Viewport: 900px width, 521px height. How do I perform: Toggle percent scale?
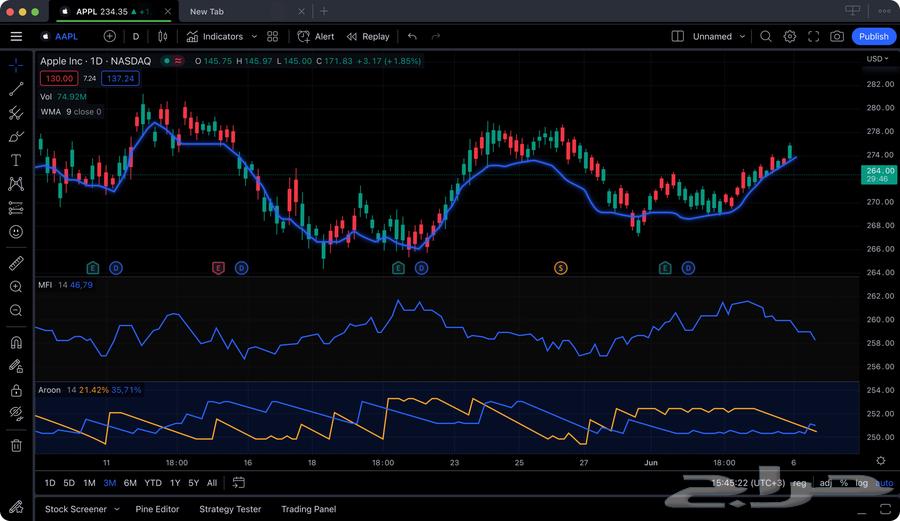(x=844, y=483)
